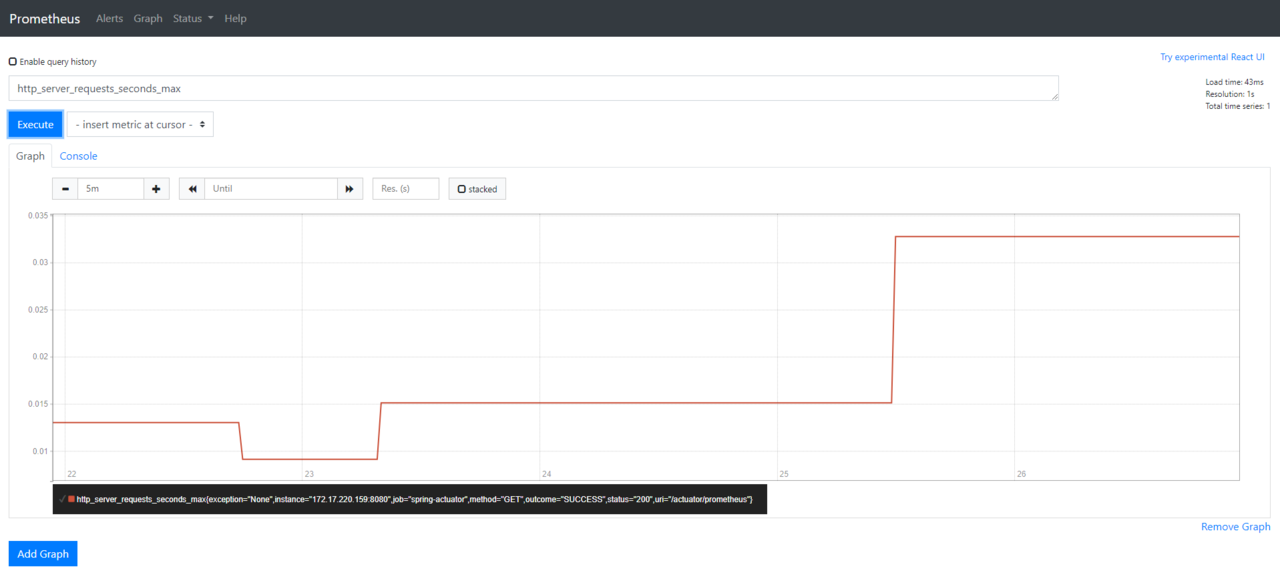1280x579 pixels.
Task: Focus the Until end time field
Action: pyautogui.click(x=271, y=188)
